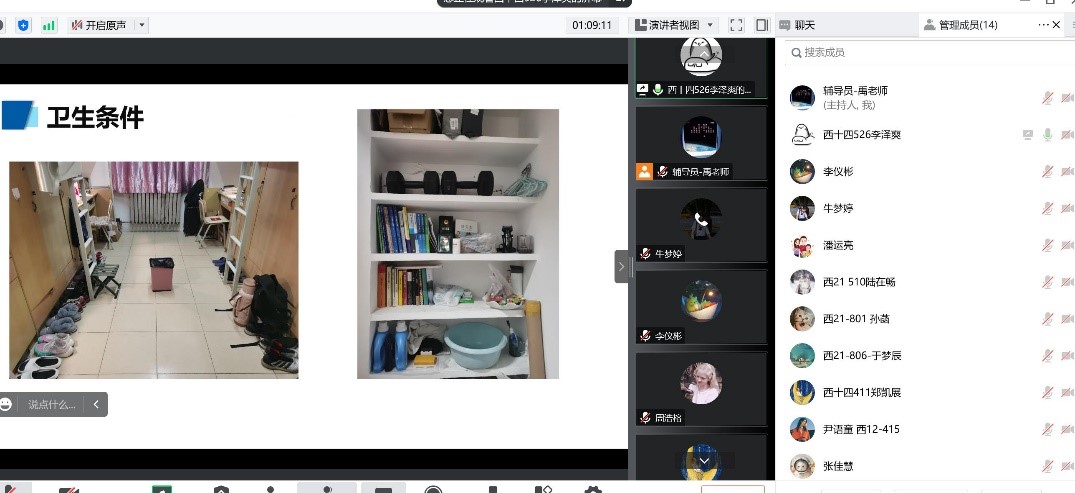Image resolution: width=1075 pixels, height=493 pixels.
Task: Click the orange host badge on 辅导员-禹老师 tile
Action: (644, 171)
